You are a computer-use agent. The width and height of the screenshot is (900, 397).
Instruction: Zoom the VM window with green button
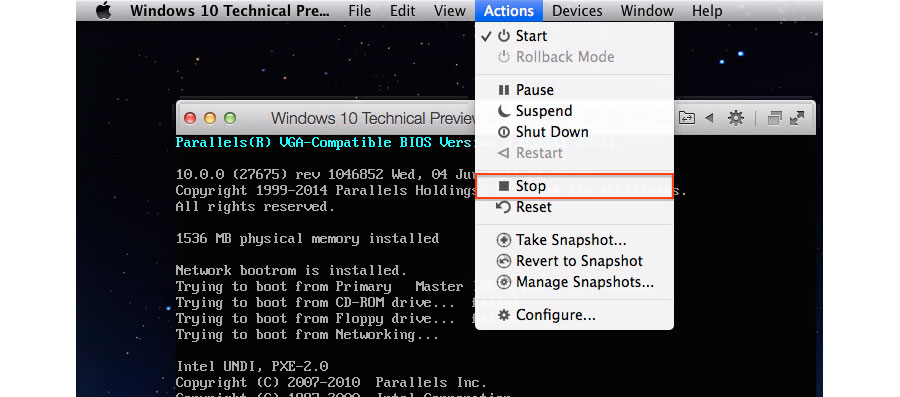click(x=230, y=118)
